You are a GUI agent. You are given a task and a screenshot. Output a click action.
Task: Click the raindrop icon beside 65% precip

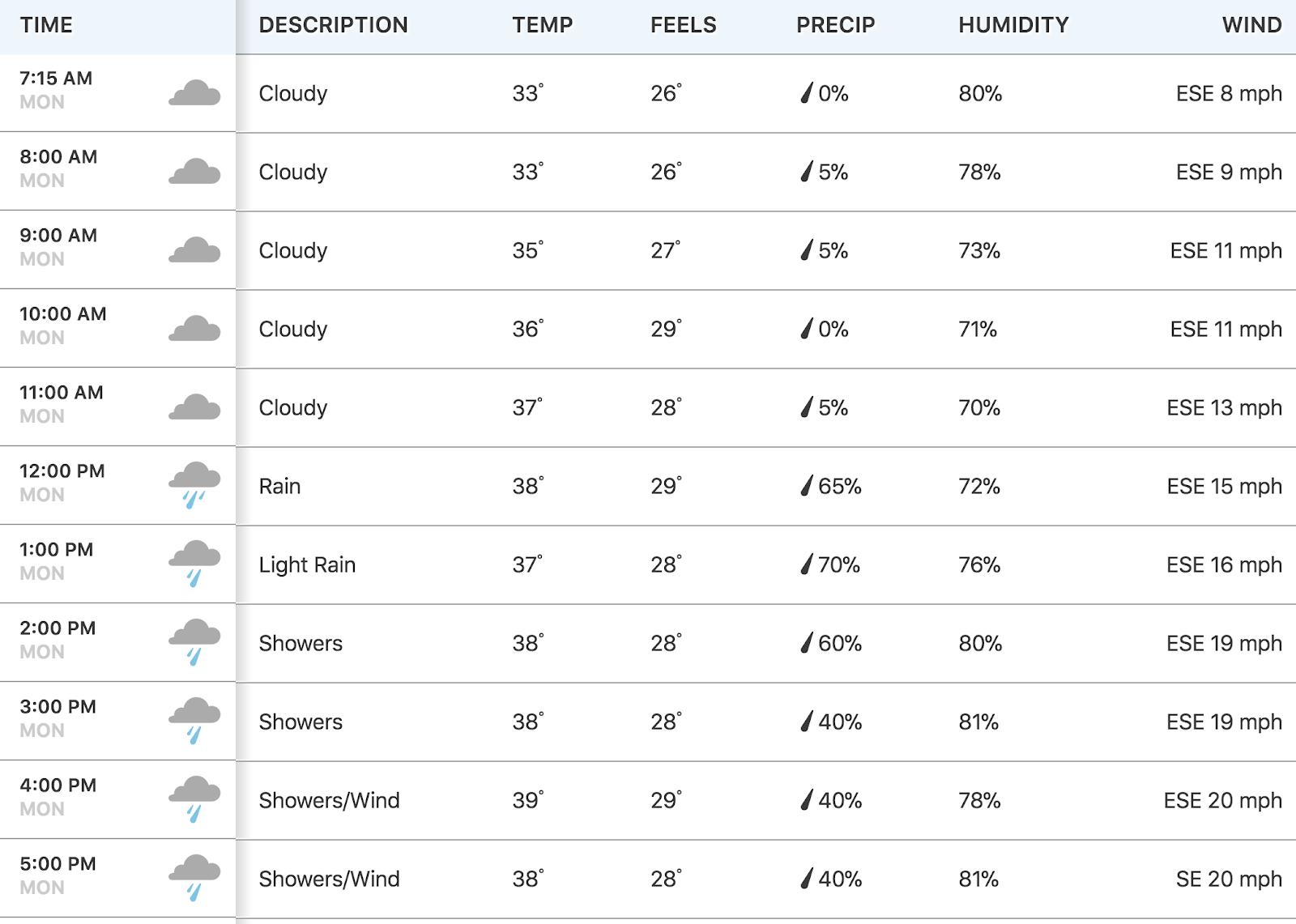(806, 485)
